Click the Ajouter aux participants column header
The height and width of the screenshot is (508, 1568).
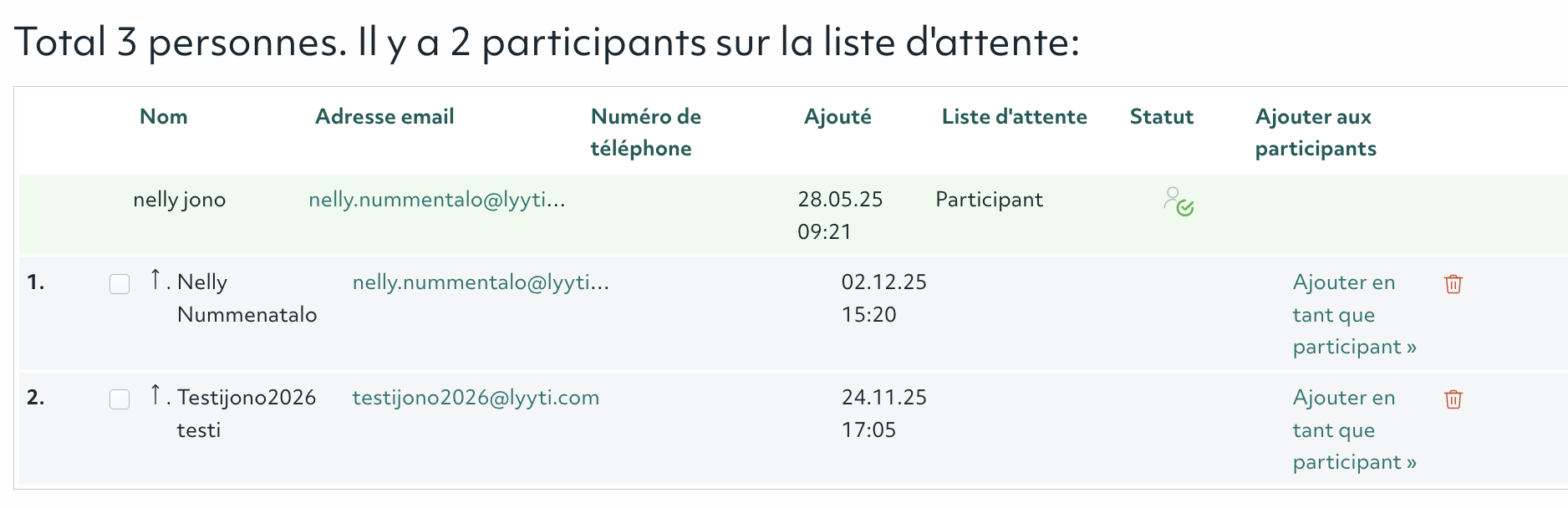pos(1315,132)
